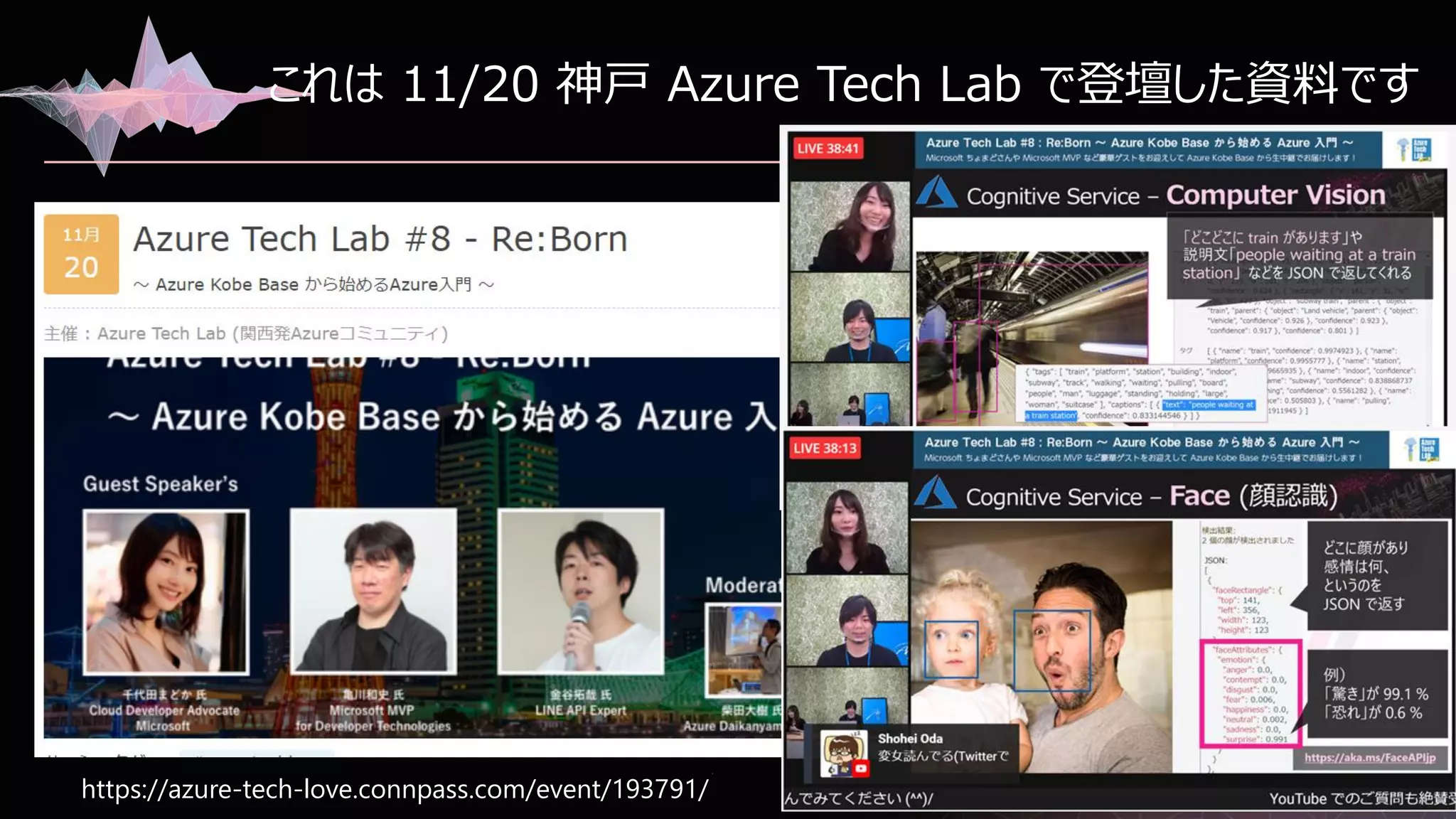Viewport: 1456px width, 819px height.
Task: Click organizer name Azure Tech Lab (関西発Azureコミュニティ)
Action: pyautogui.click(x=272, y=333)
